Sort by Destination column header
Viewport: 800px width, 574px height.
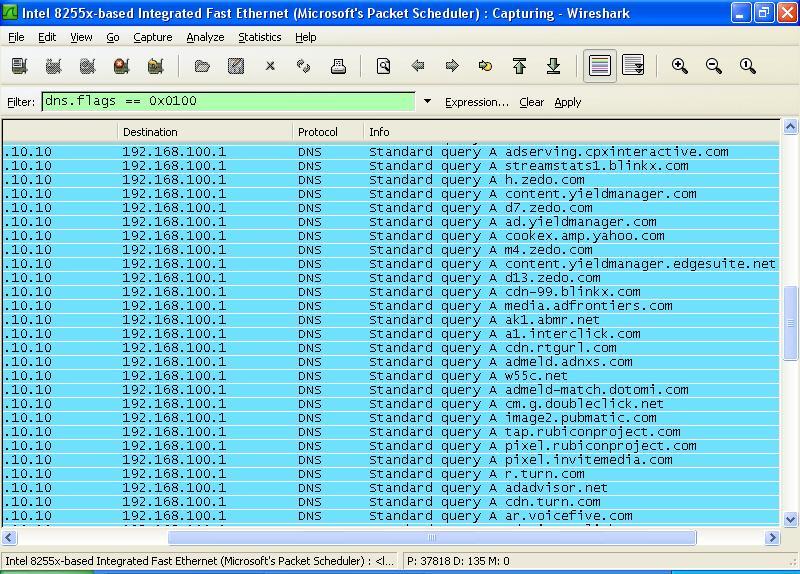(x=205, y=132)
